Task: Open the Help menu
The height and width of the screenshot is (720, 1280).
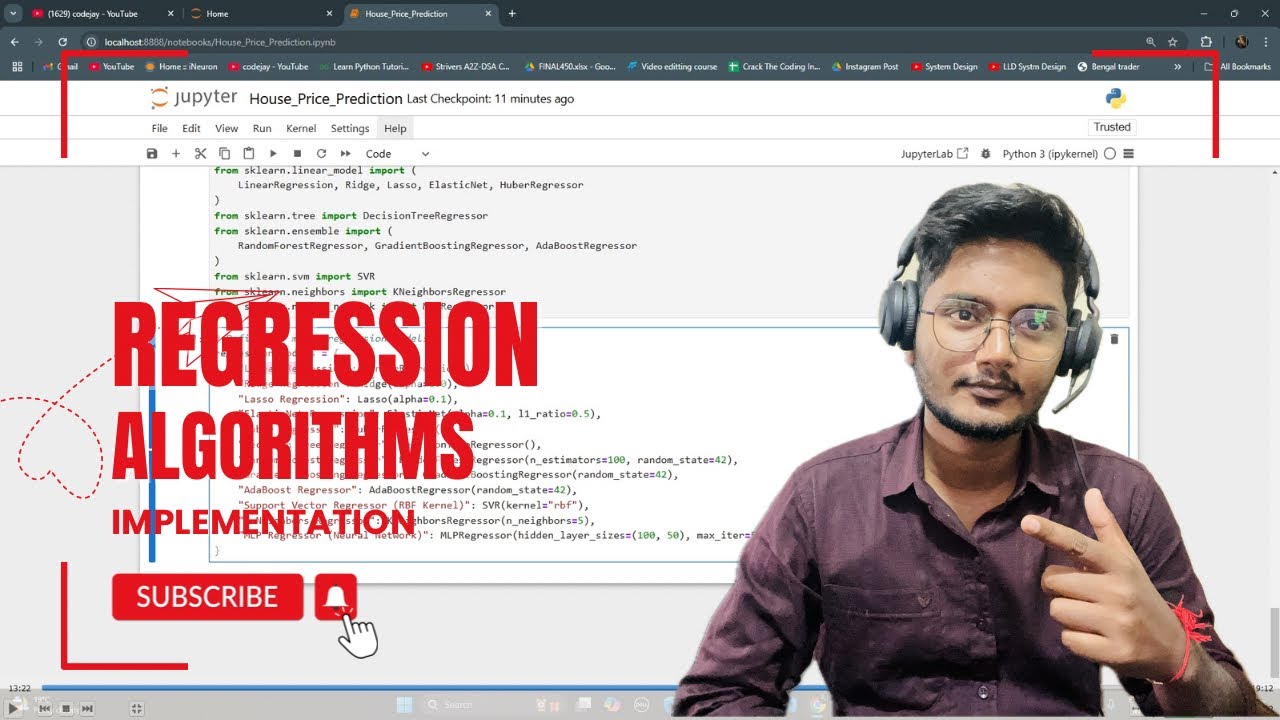Action: click(395, 128)
